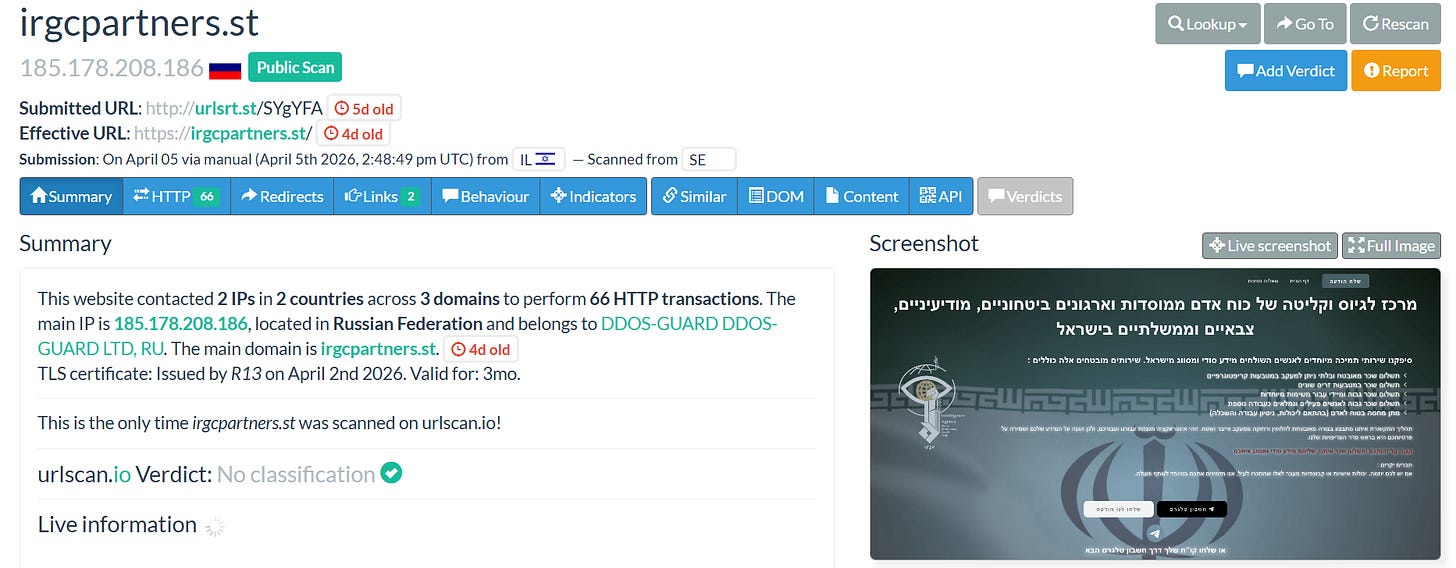Click the SE scanned-from badge

[x=708, y=159]
